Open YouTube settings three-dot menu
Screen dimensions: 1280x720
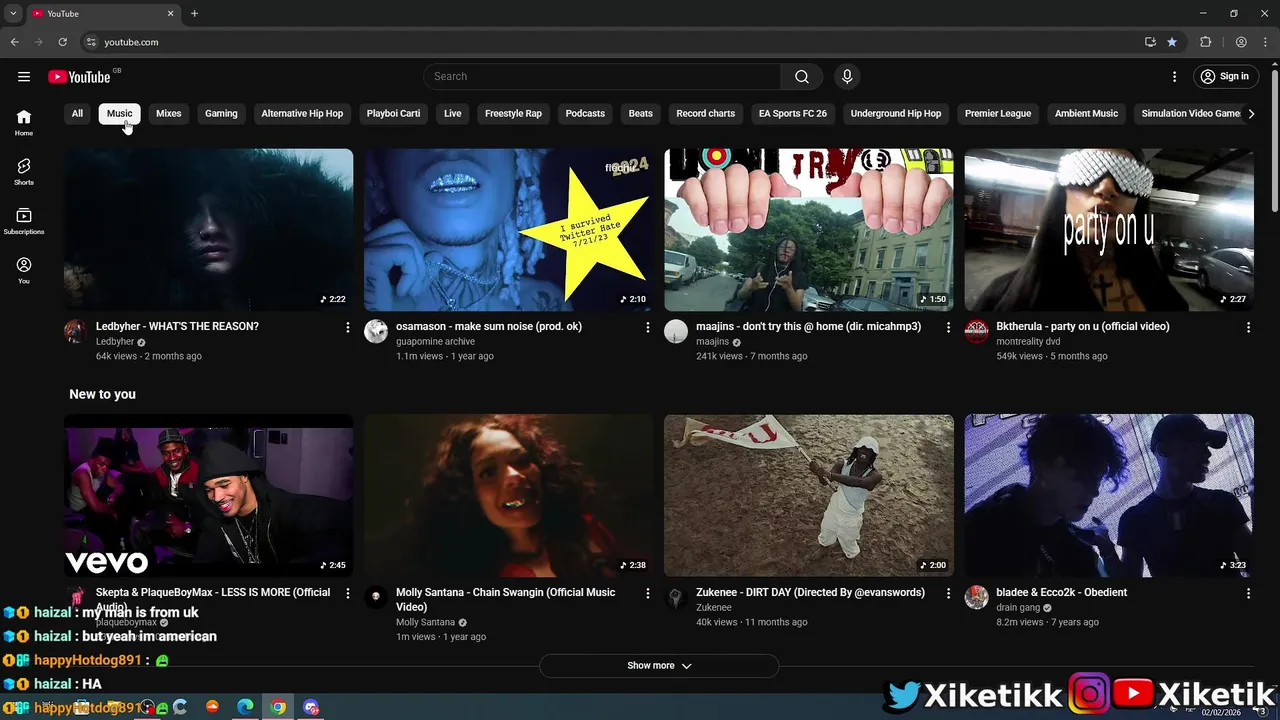[x=1175, y=77]
